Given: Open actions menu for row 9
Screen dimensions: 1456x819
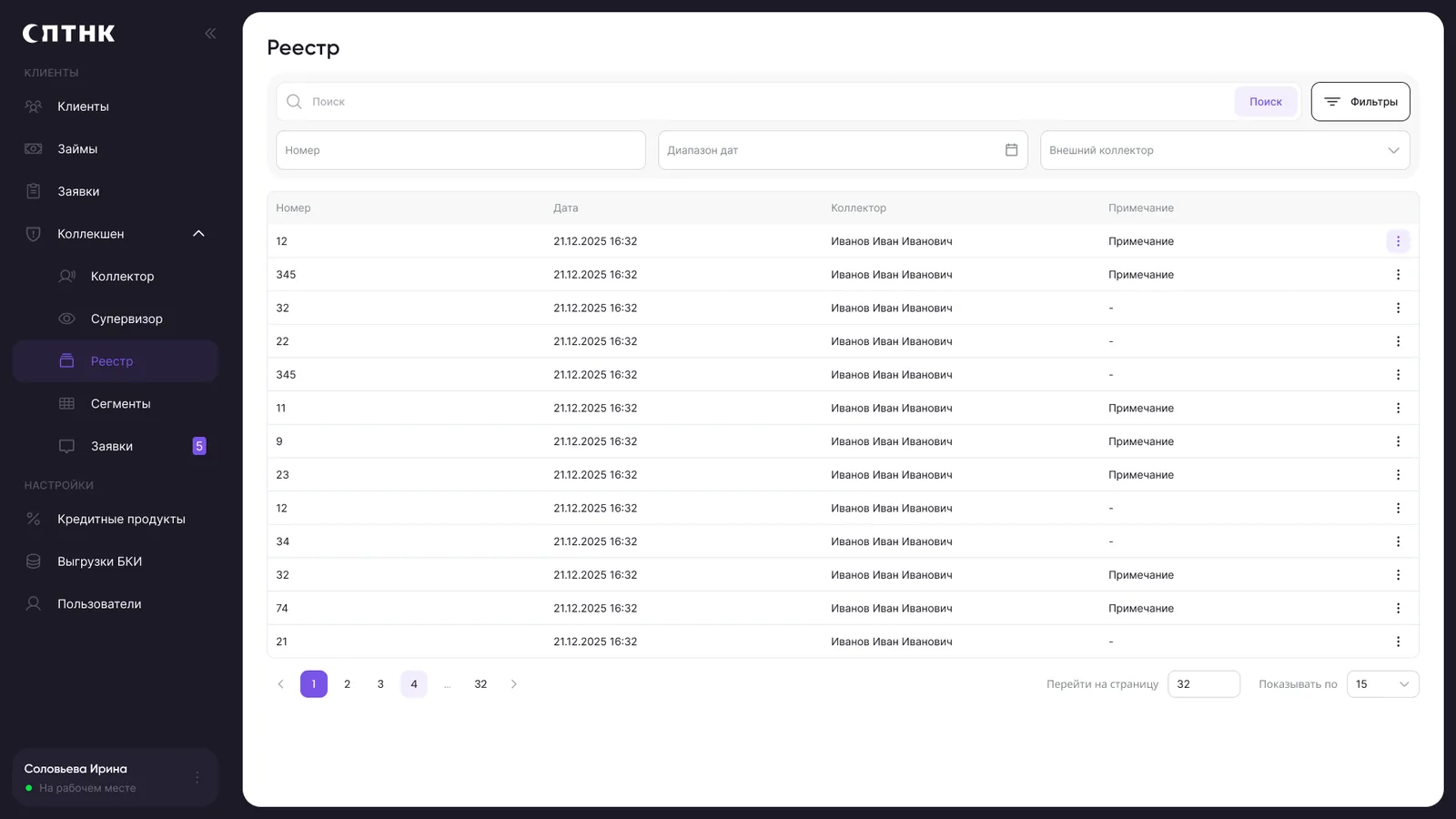Looking at the screenshot, I should coord(1398,441).
